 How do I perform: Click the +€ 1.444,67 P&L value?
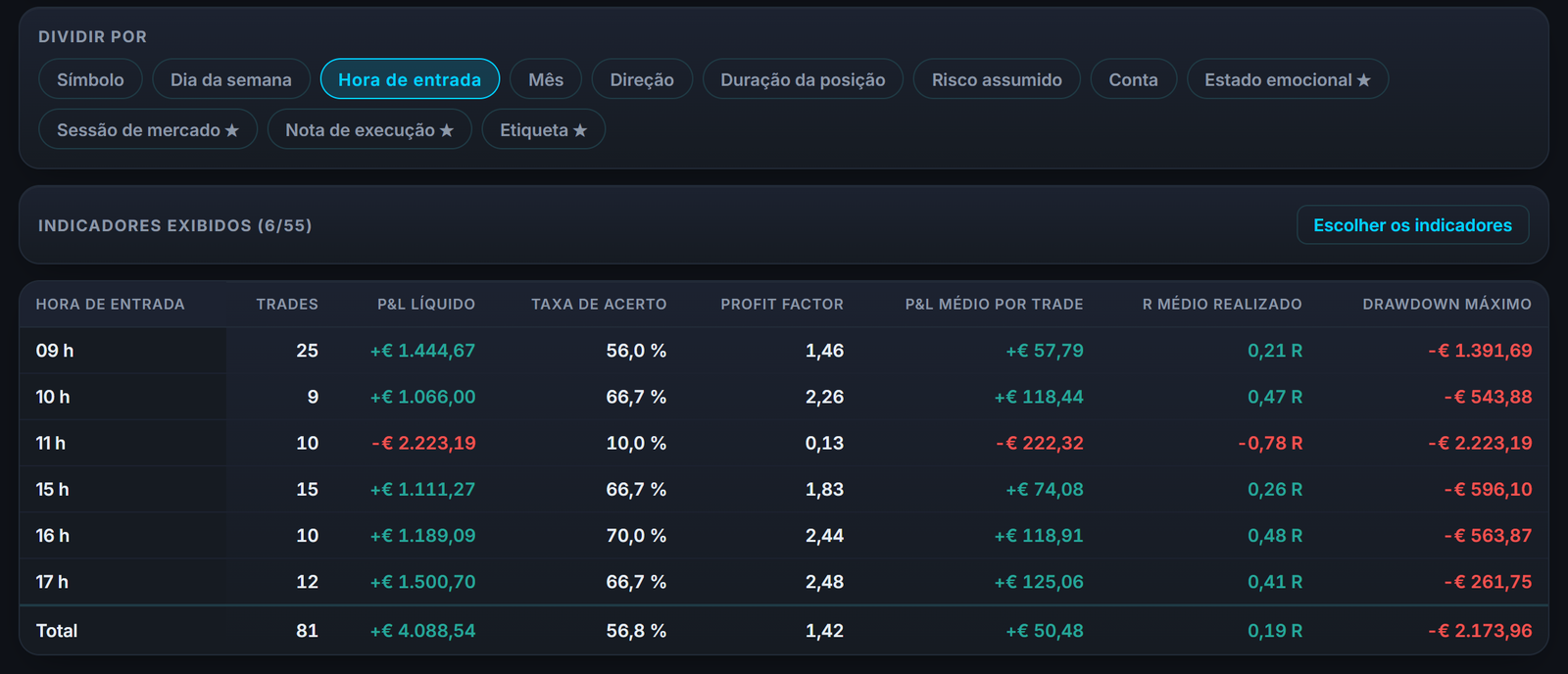tap(422, 351)
